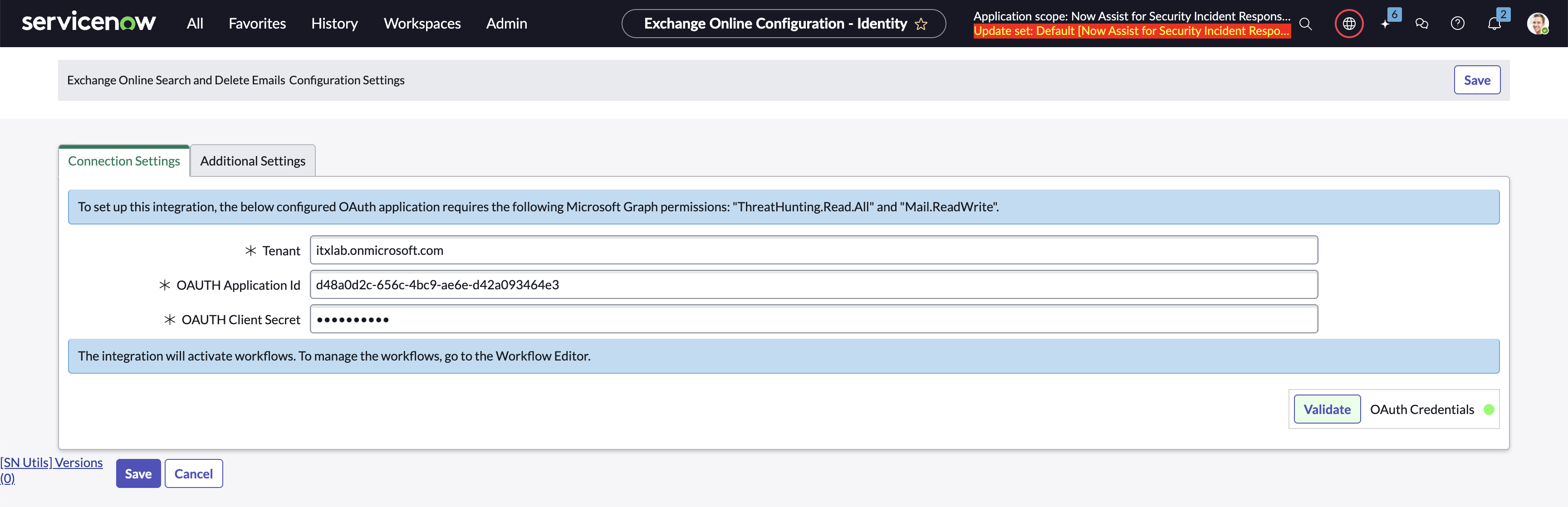Click Save in the header bar

coord(1477,80)
